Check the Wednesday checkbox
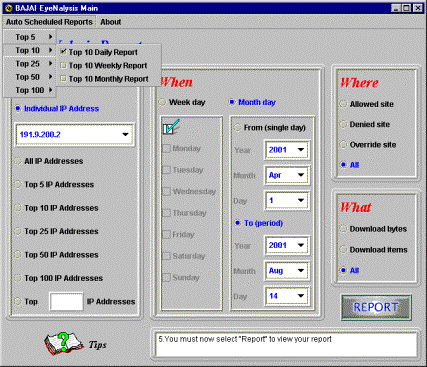This screenshot has height=367, width=427. [166, 192]
